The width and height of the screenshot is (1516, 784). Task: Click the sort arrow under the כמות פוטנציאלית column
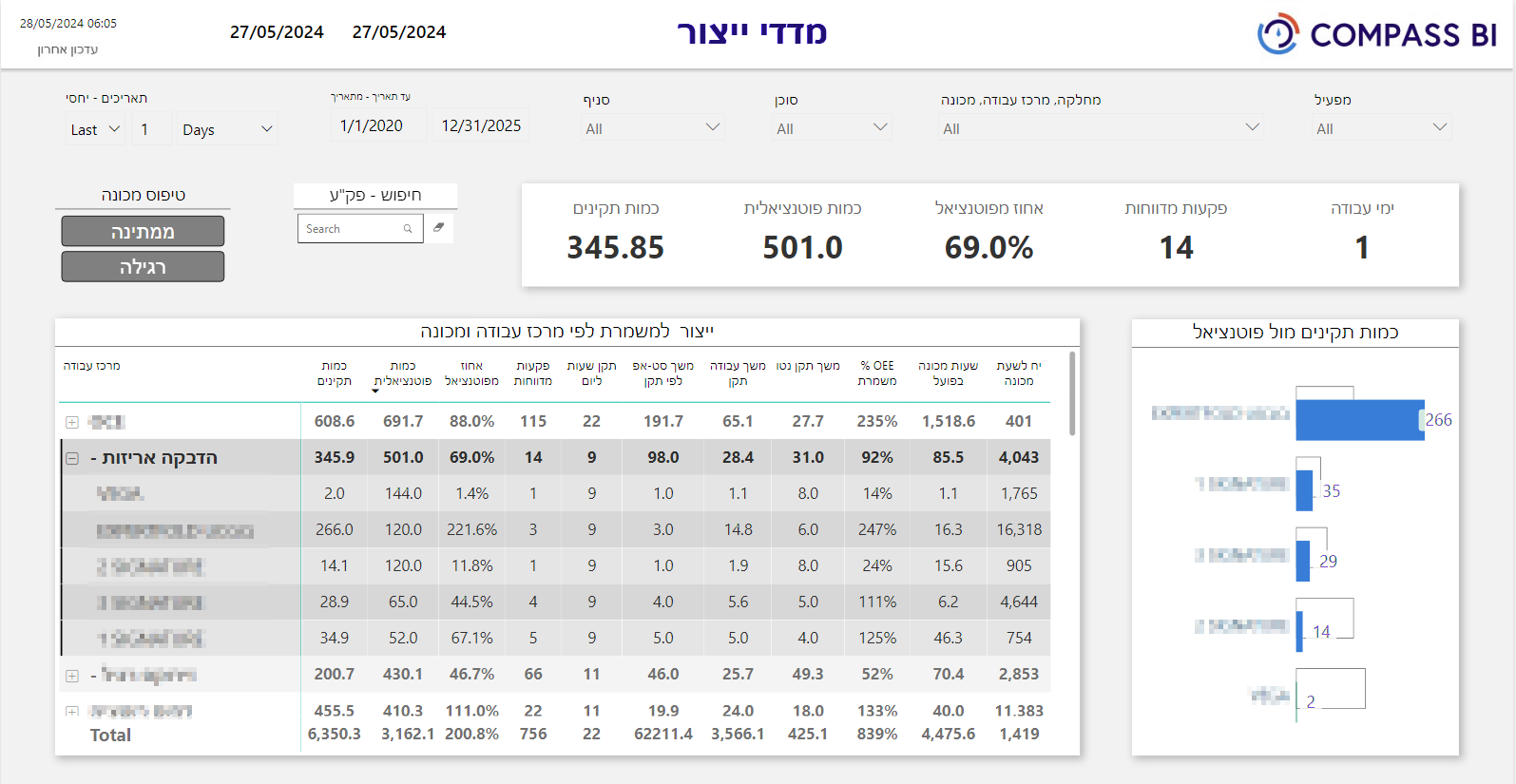(375, 391)
